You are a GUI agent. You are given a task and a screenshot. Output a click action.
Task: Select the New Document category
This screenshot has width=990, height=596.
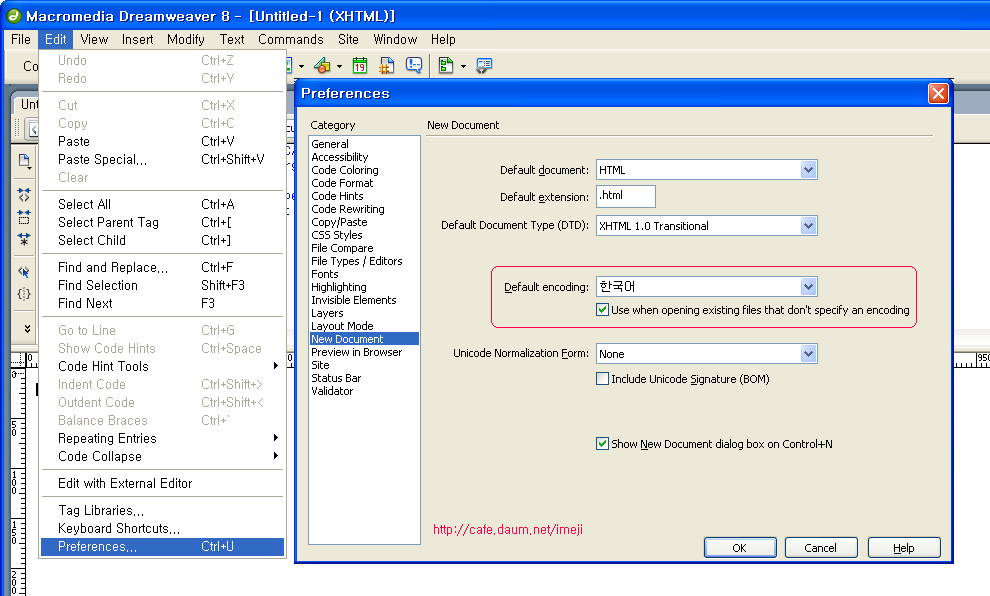click(x=364, y=339)
